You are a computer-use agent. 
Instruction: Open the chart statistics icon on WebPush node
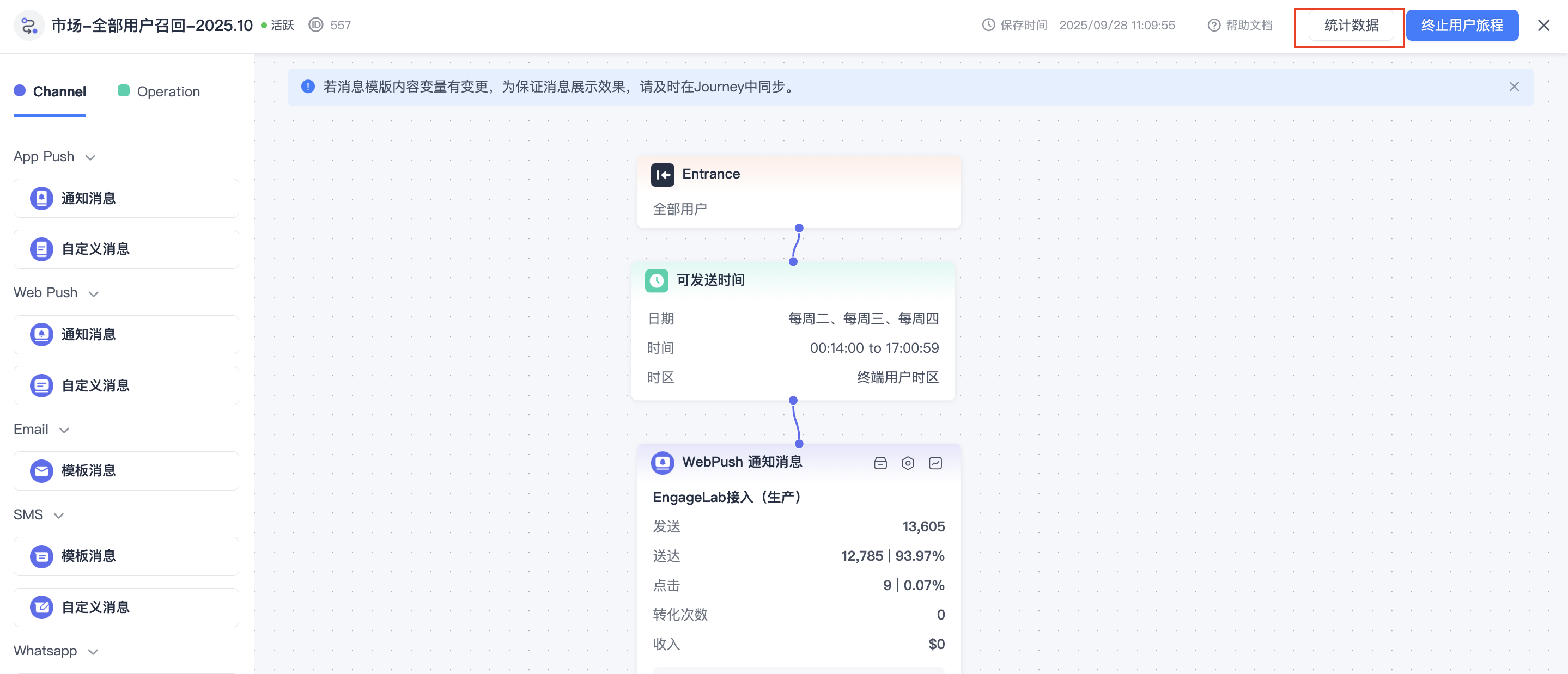pos(935,463)
